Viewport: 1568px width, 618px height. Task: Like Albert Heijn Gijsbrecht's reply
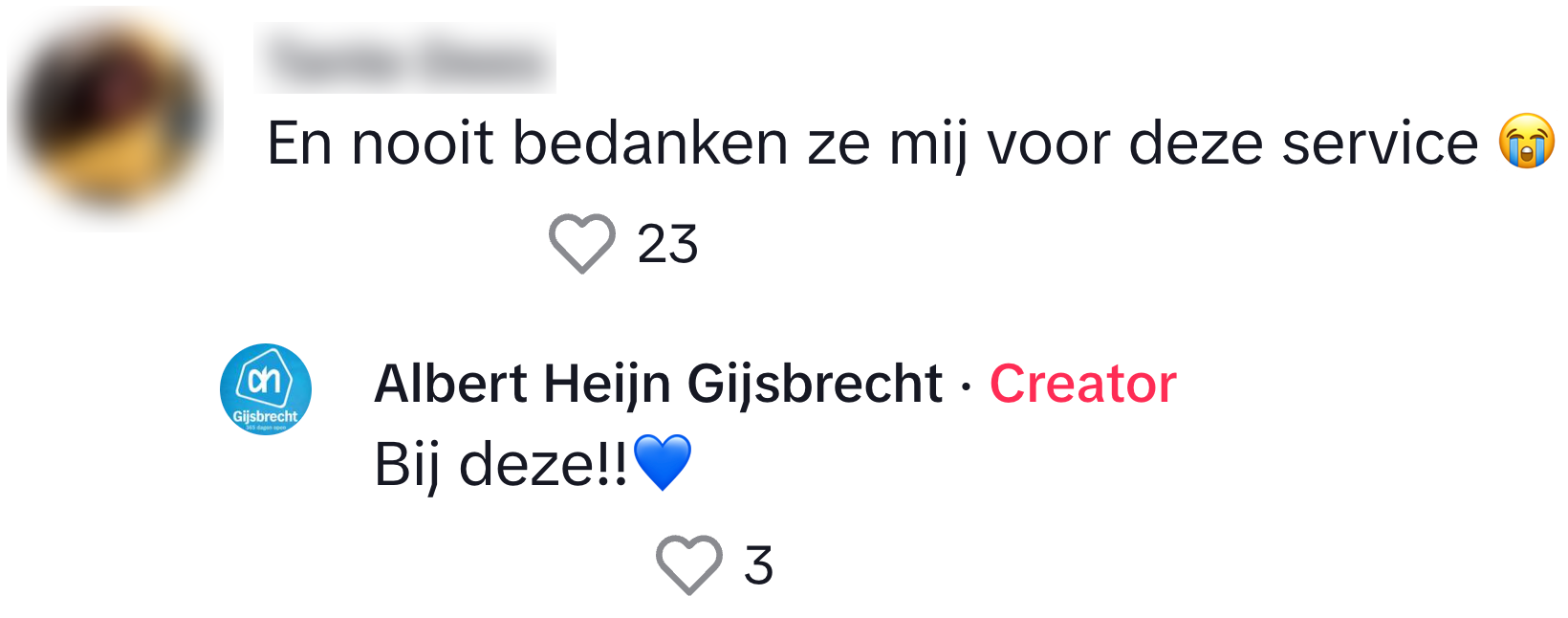pyautogui.click(x=688, y=564)
